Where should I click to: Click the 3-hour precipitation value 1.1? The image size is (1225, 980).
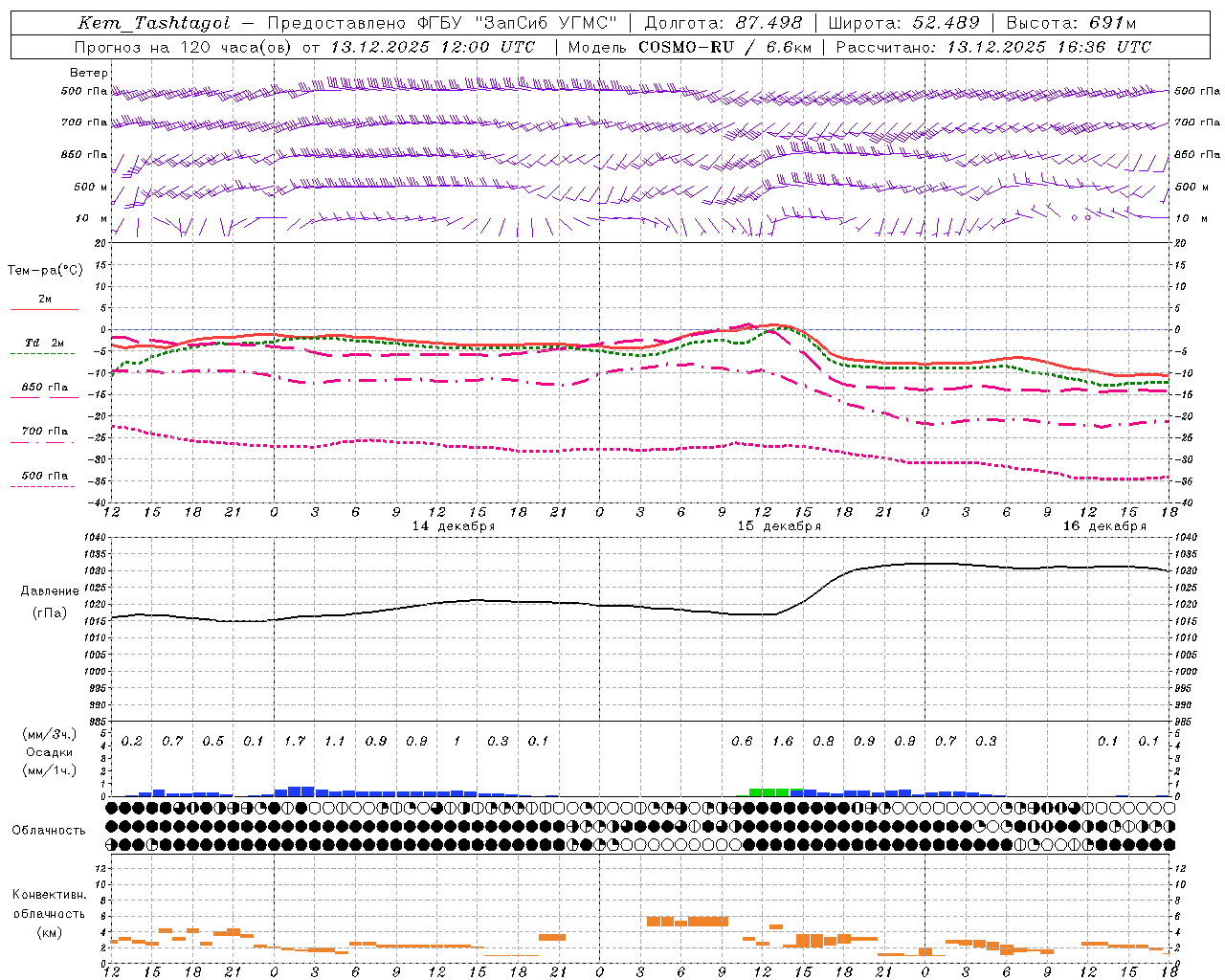pyautogui.click(x=335, y=741)
